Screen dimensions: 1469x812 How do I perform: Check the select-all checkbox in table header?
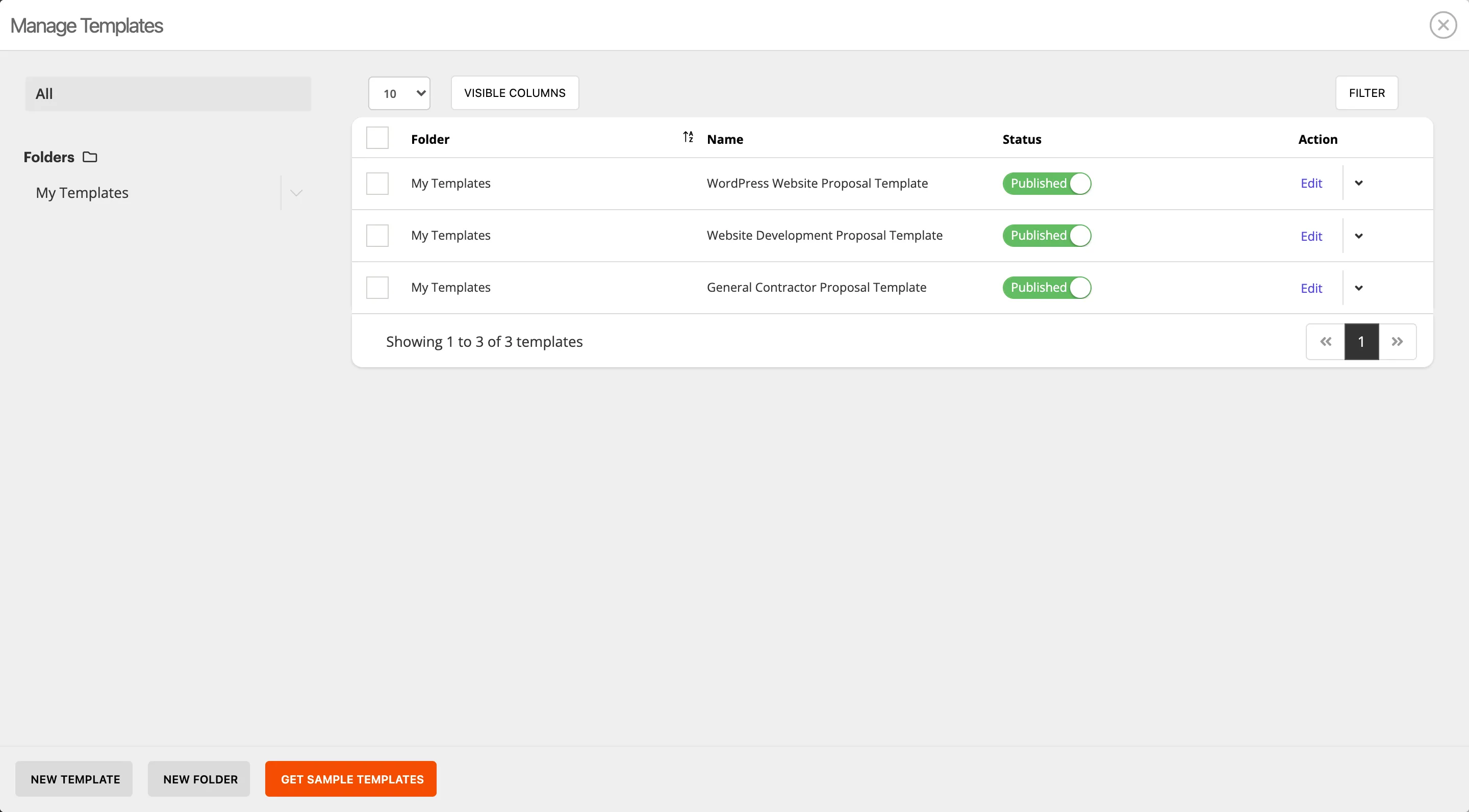(x=377, y=138)
